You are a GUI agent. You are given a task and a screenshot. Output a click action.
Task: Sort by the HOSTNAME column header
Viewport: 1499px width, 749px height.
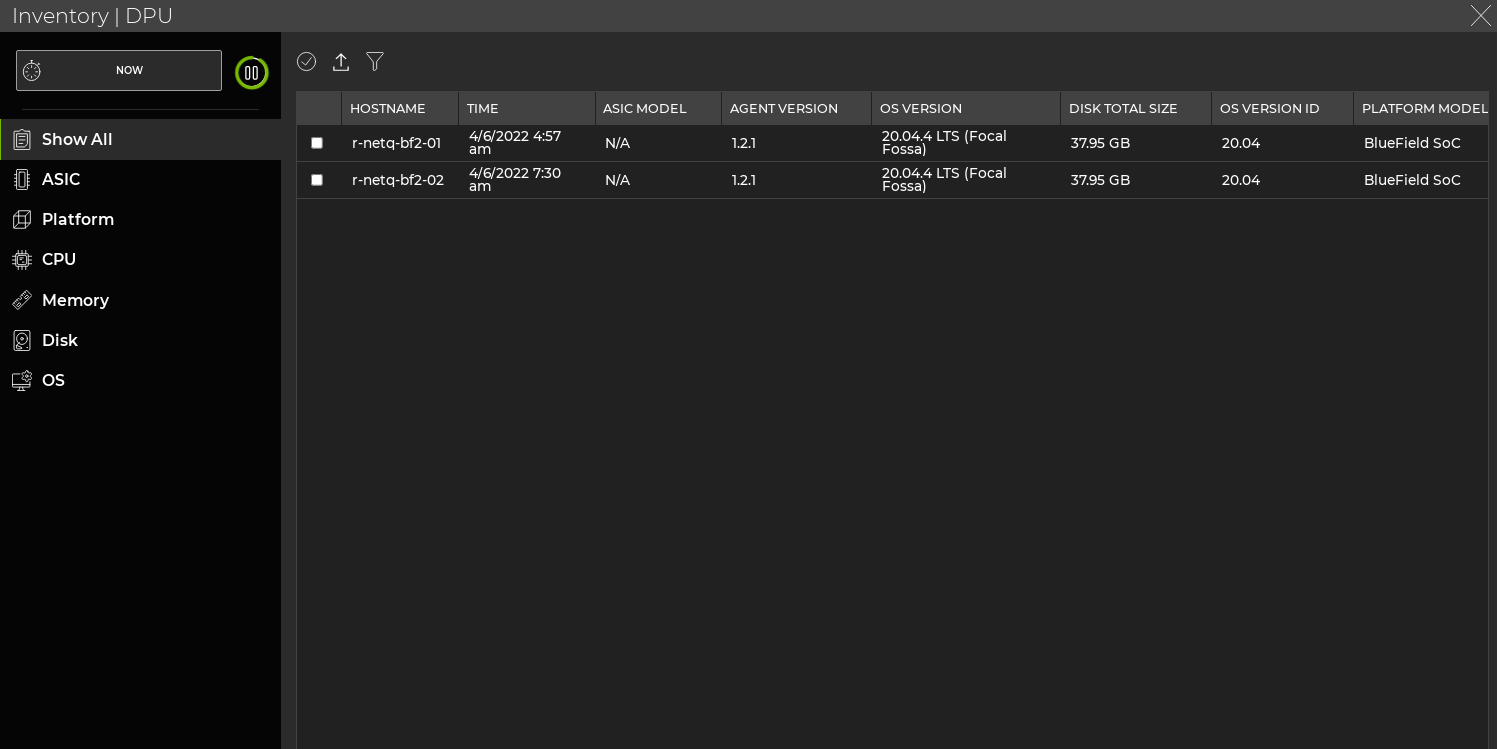click(388, 108)
